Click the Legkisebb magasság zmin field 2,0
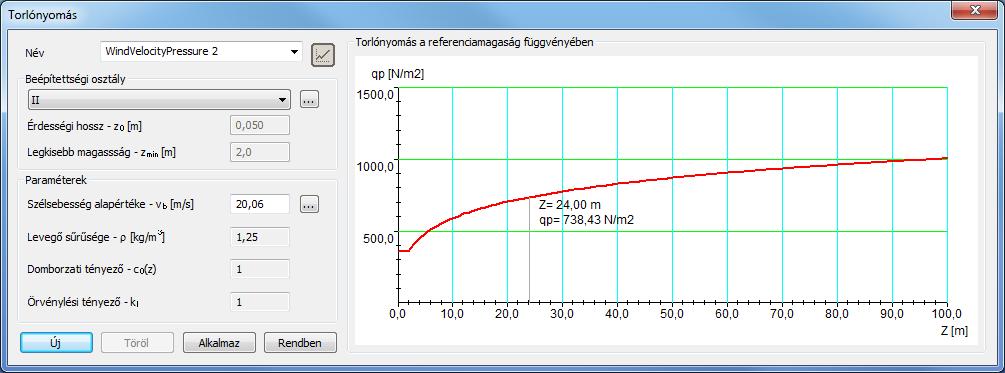 (260, 152)
